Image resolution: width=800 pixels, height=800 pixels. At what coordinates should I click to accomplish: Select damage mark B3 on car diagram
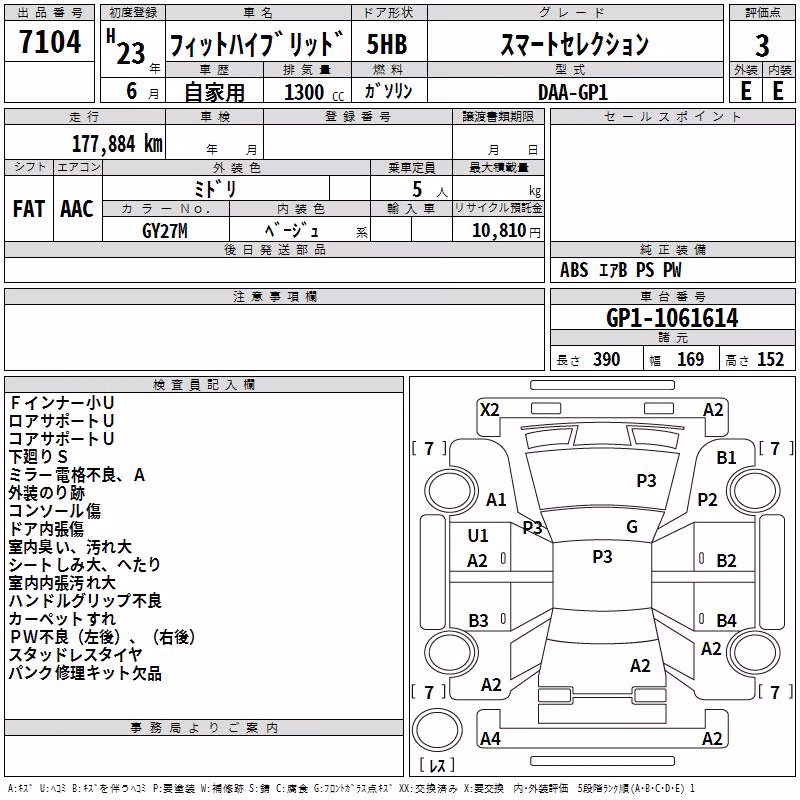coord(479,621)
